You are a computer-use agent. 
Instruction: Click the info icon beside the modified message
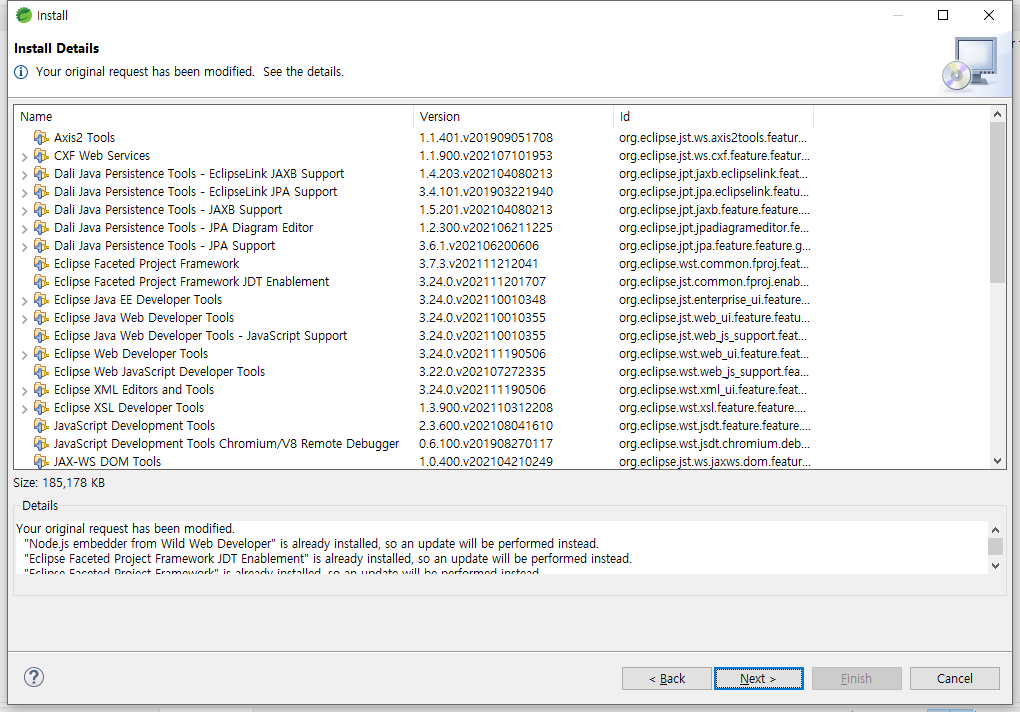(21, 72)
